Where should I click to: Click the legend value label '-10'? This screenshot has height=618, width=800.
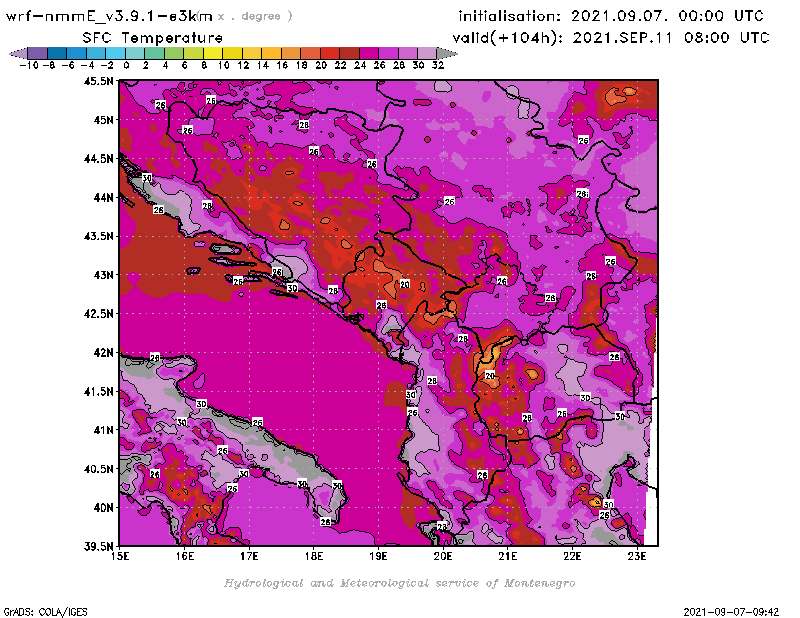coord(29,65)
